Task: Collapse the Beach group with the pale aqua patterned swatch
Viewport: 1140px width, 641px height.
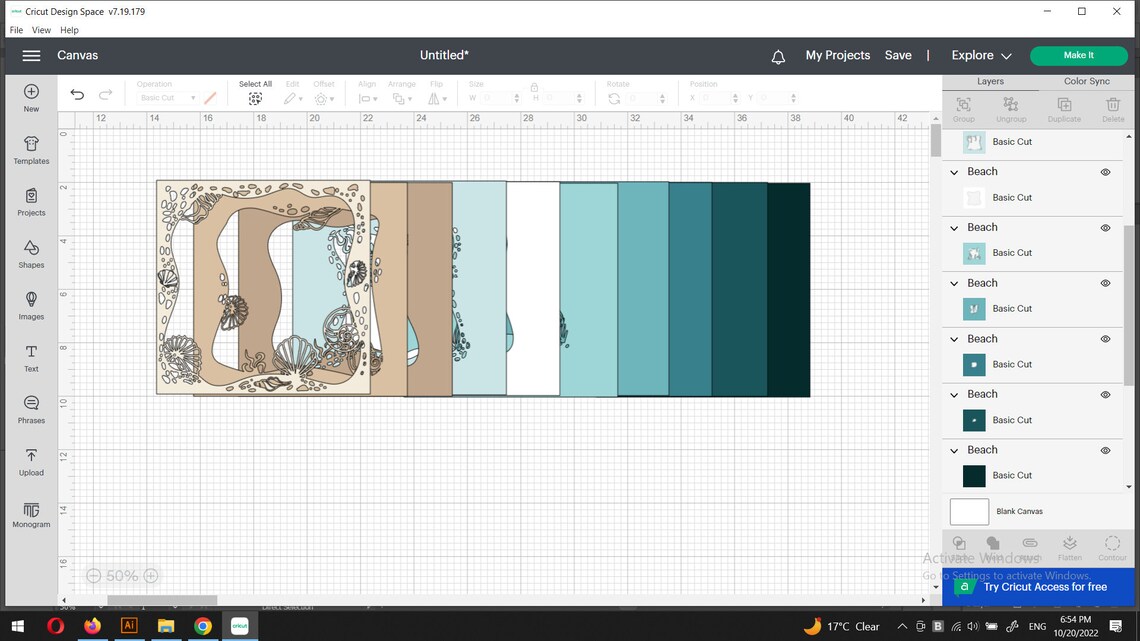Action: (955, 228)
